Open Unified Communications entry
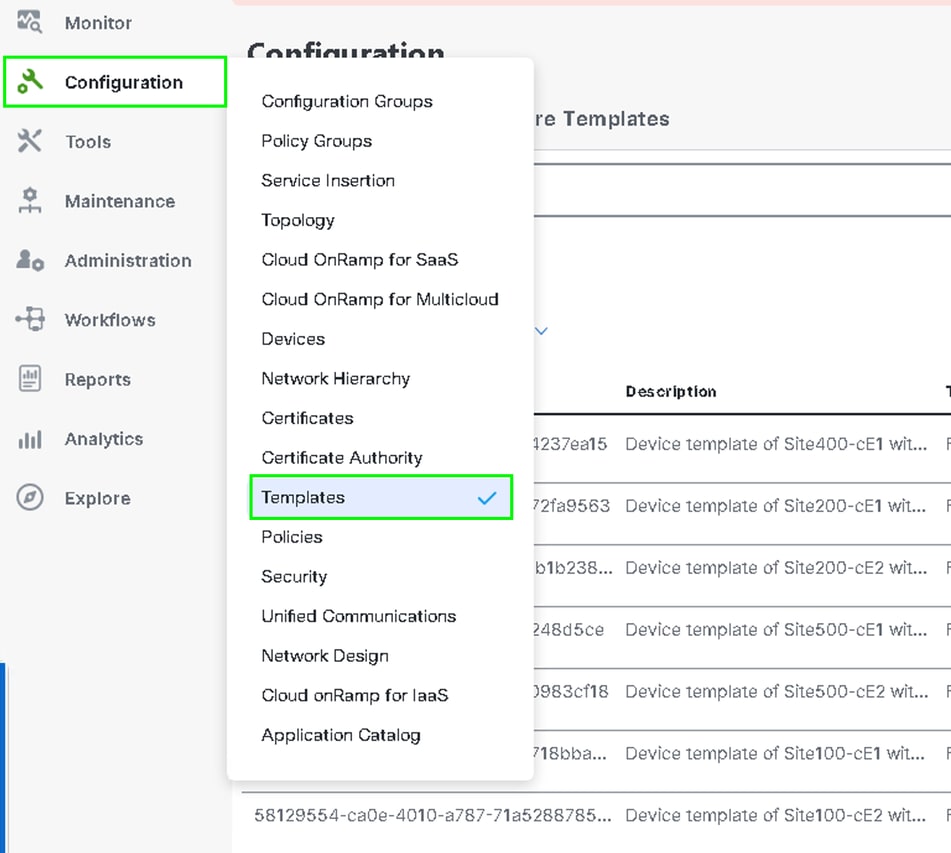The width and height of the screenshot is (951, 853). coord(358,616)
